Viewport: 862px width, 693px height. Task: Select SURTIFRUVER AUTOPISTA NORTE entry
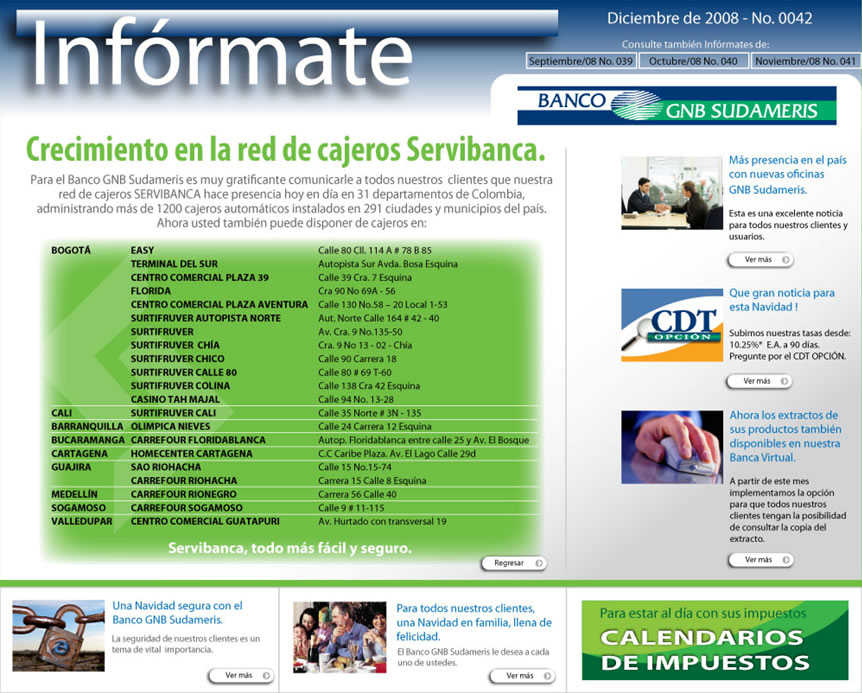tap(206, 318)
